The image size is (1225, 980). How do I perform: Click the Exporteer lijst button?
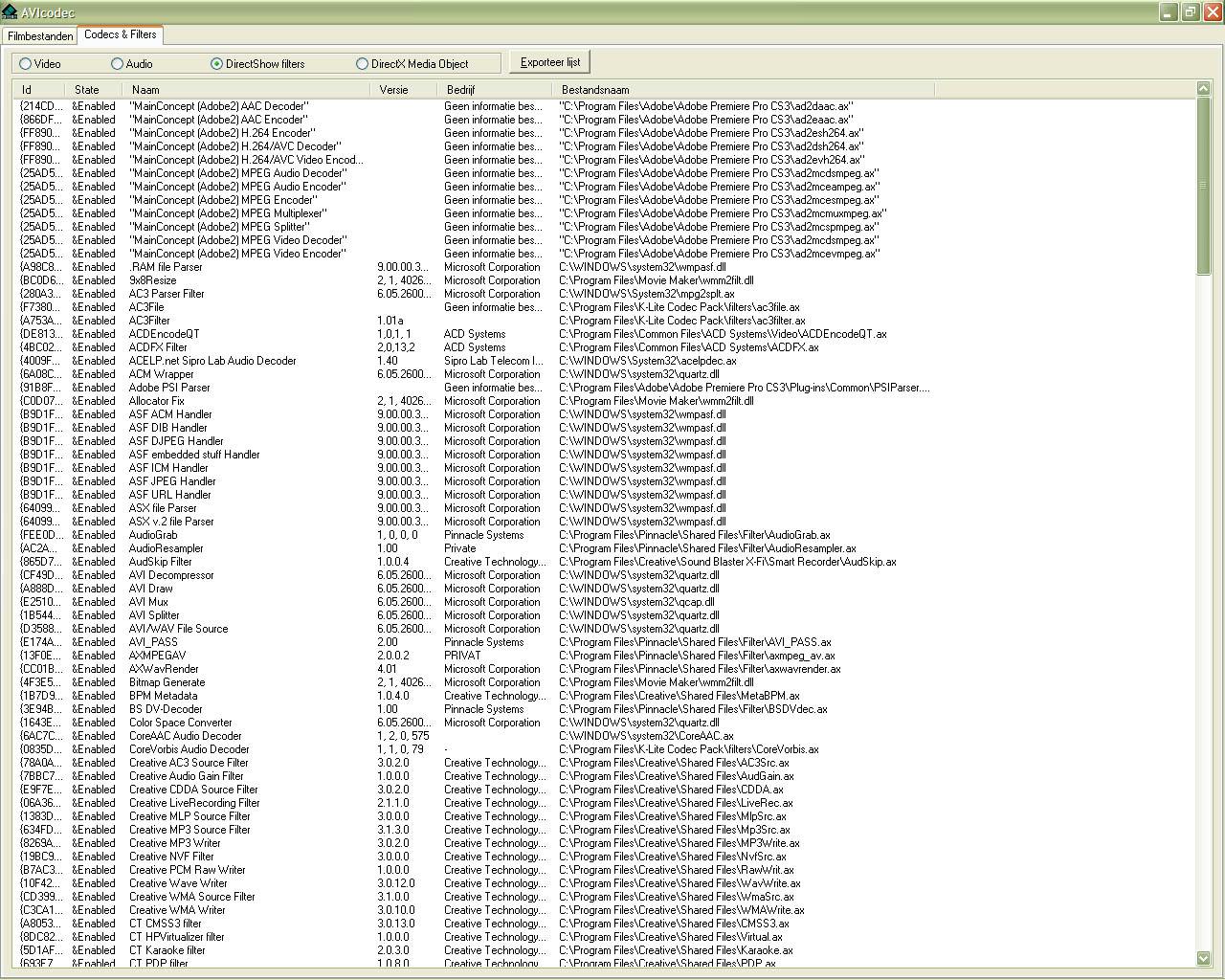tap(550, 62)
